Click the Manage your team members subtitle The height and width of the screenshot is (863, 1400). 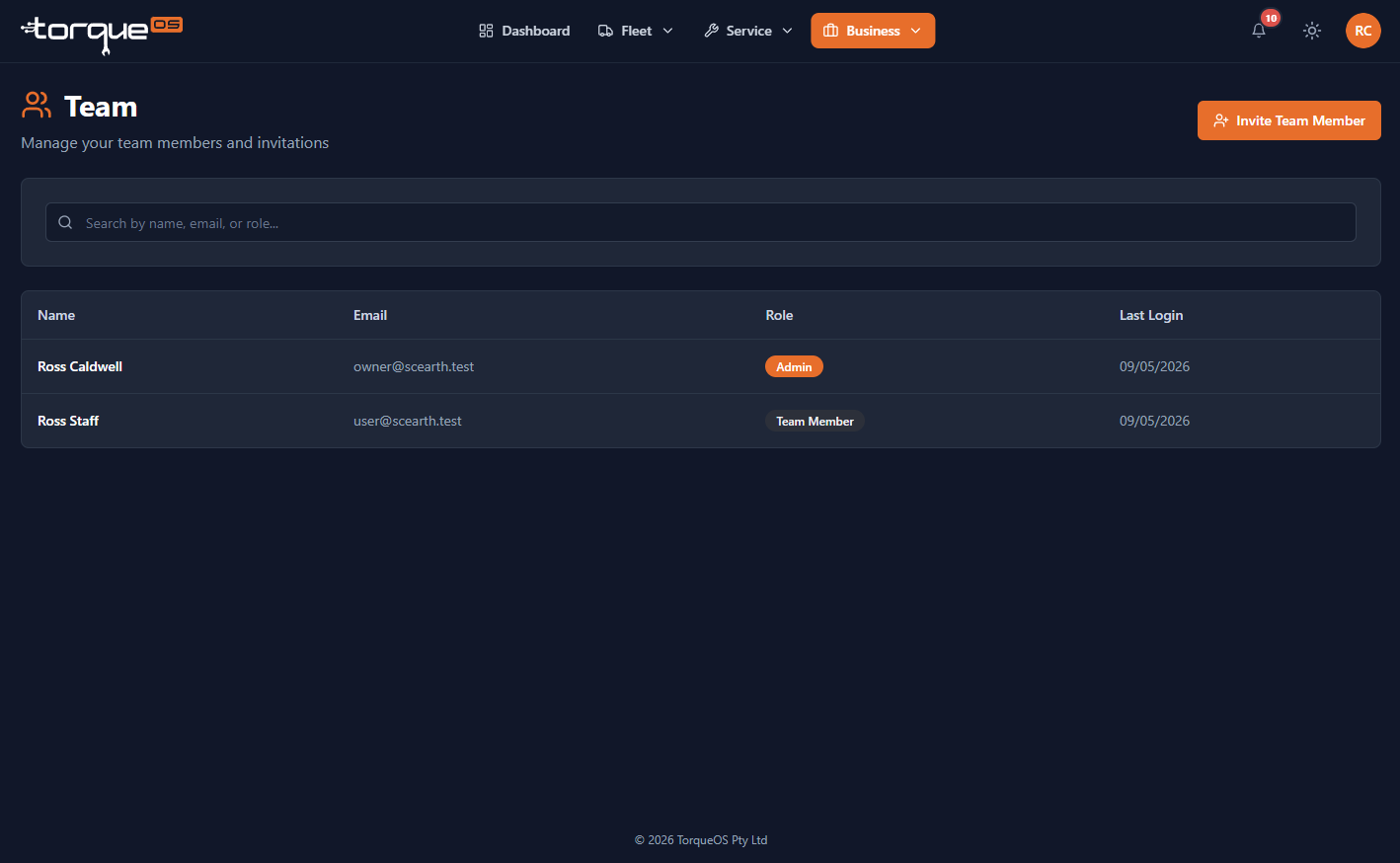(x=175, y=143)
